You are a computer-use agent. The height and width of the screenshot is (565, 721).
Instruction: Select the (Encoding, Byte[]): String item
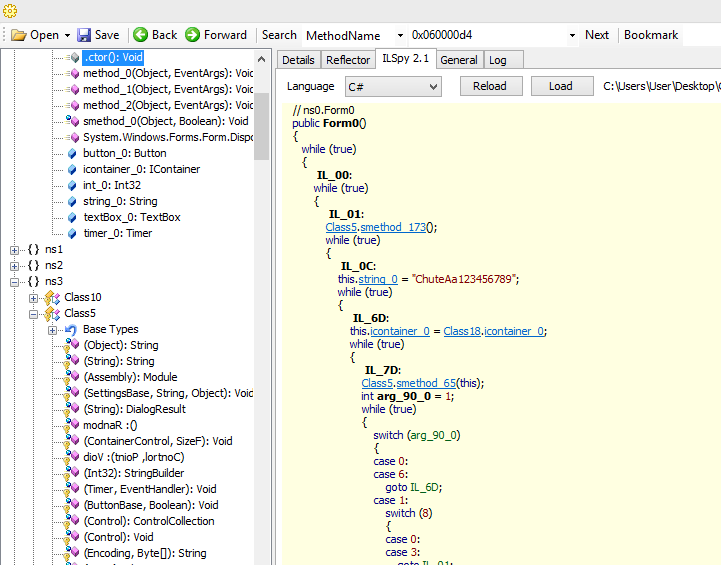point(144,553)
